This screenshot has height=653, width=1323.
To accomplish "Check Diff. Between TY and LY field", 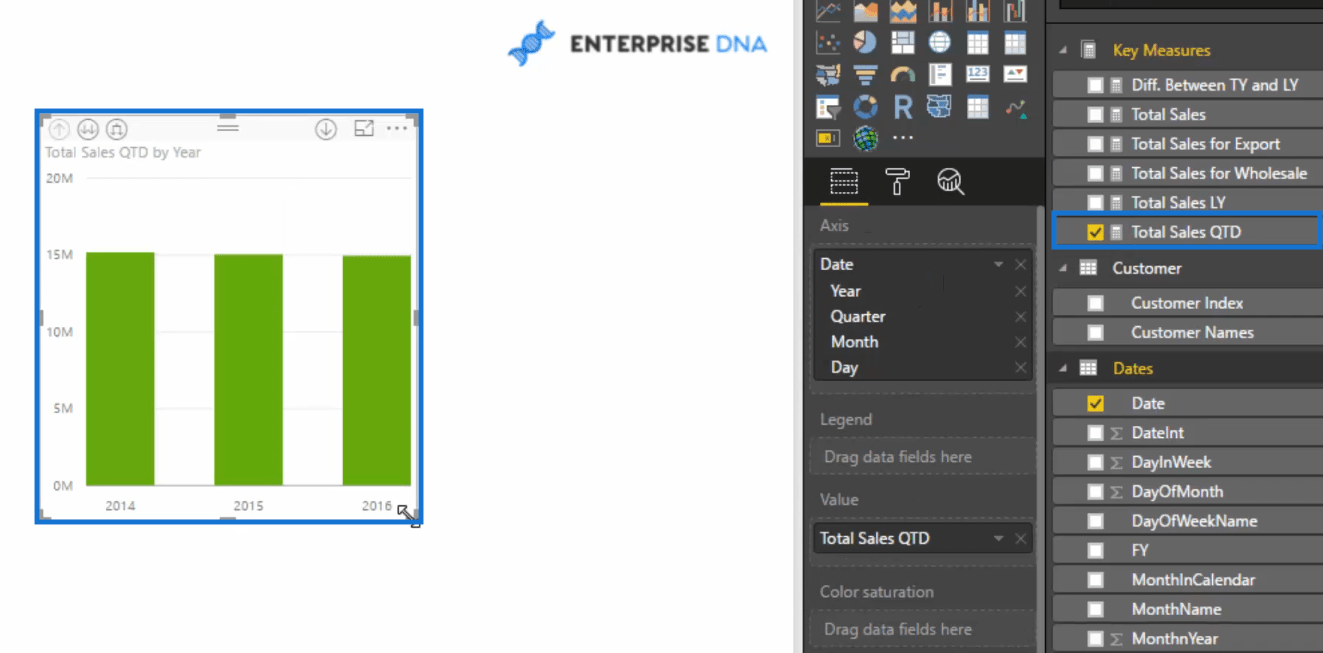I will [x=1095, y=86].
